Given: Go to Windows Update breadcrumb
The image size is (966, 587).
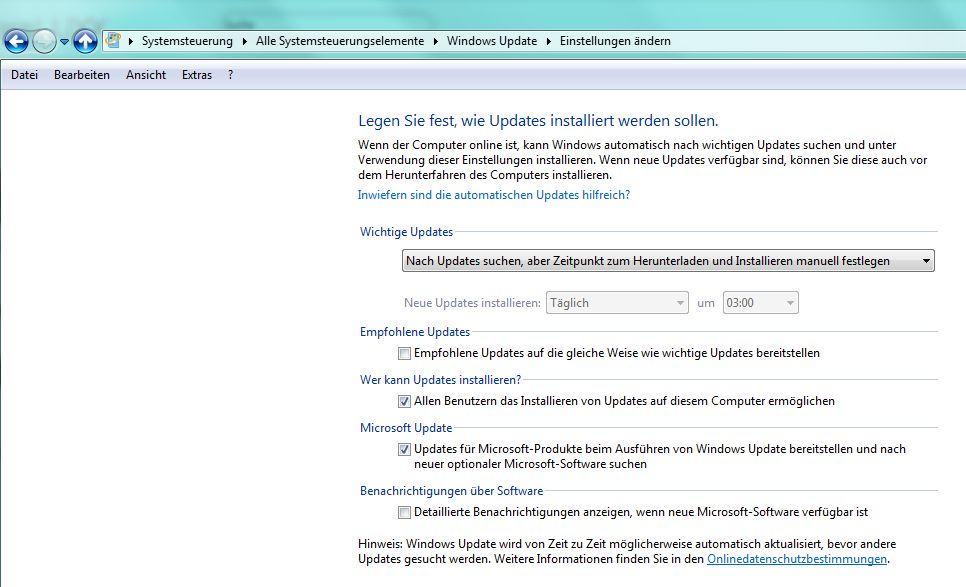Looking at the screenshot, I should 492,41.
